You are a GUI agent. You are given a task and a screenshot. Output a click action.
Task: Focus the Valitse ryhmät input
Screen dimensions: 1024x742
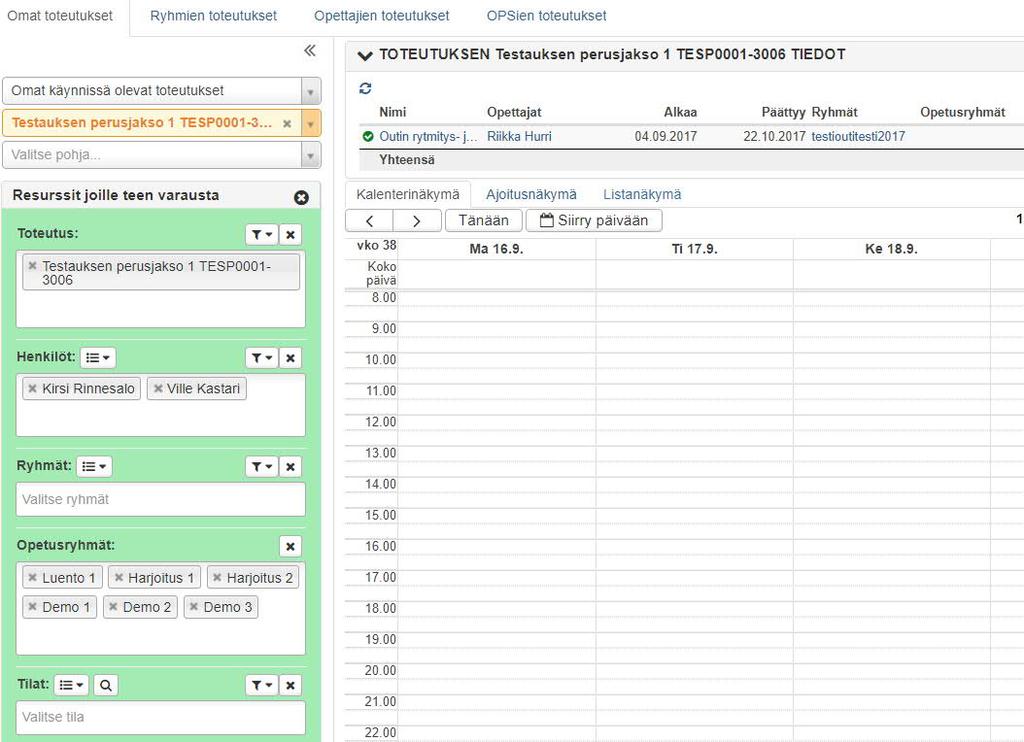click(161, 500)
